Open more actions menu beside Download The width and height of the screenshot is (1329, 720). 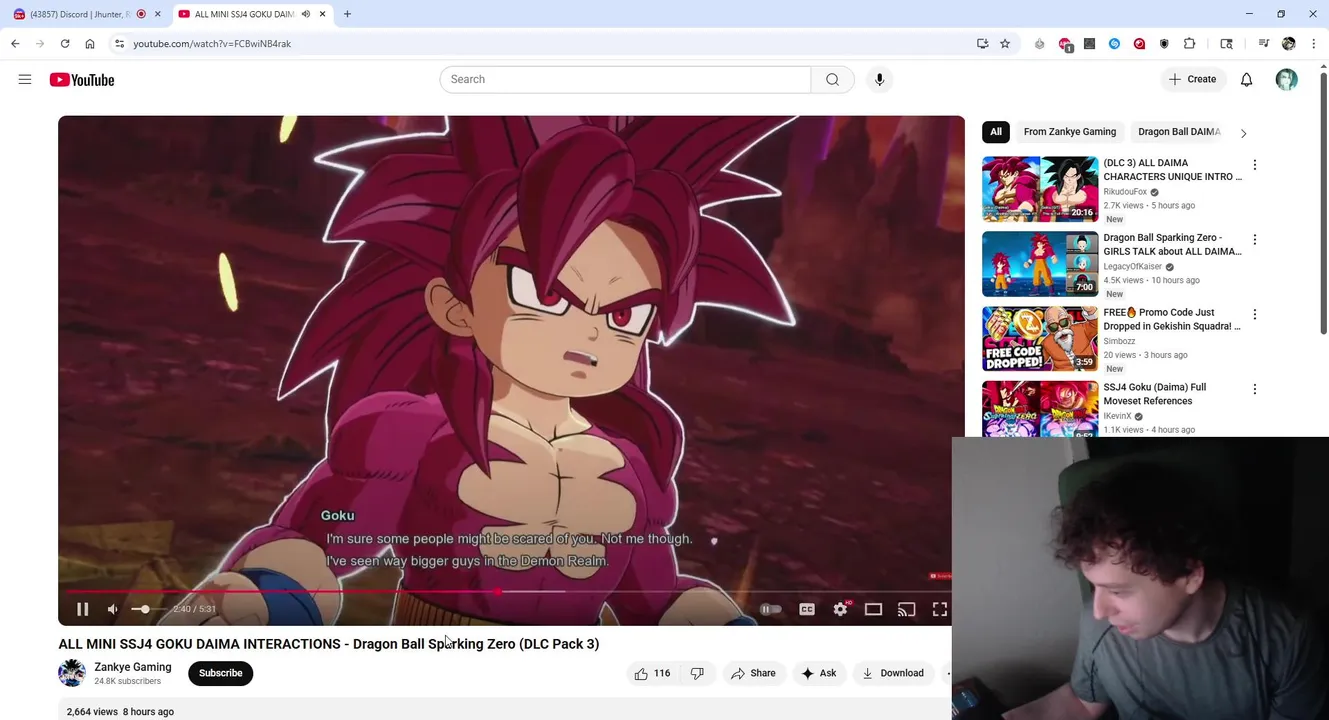[948, 673]
